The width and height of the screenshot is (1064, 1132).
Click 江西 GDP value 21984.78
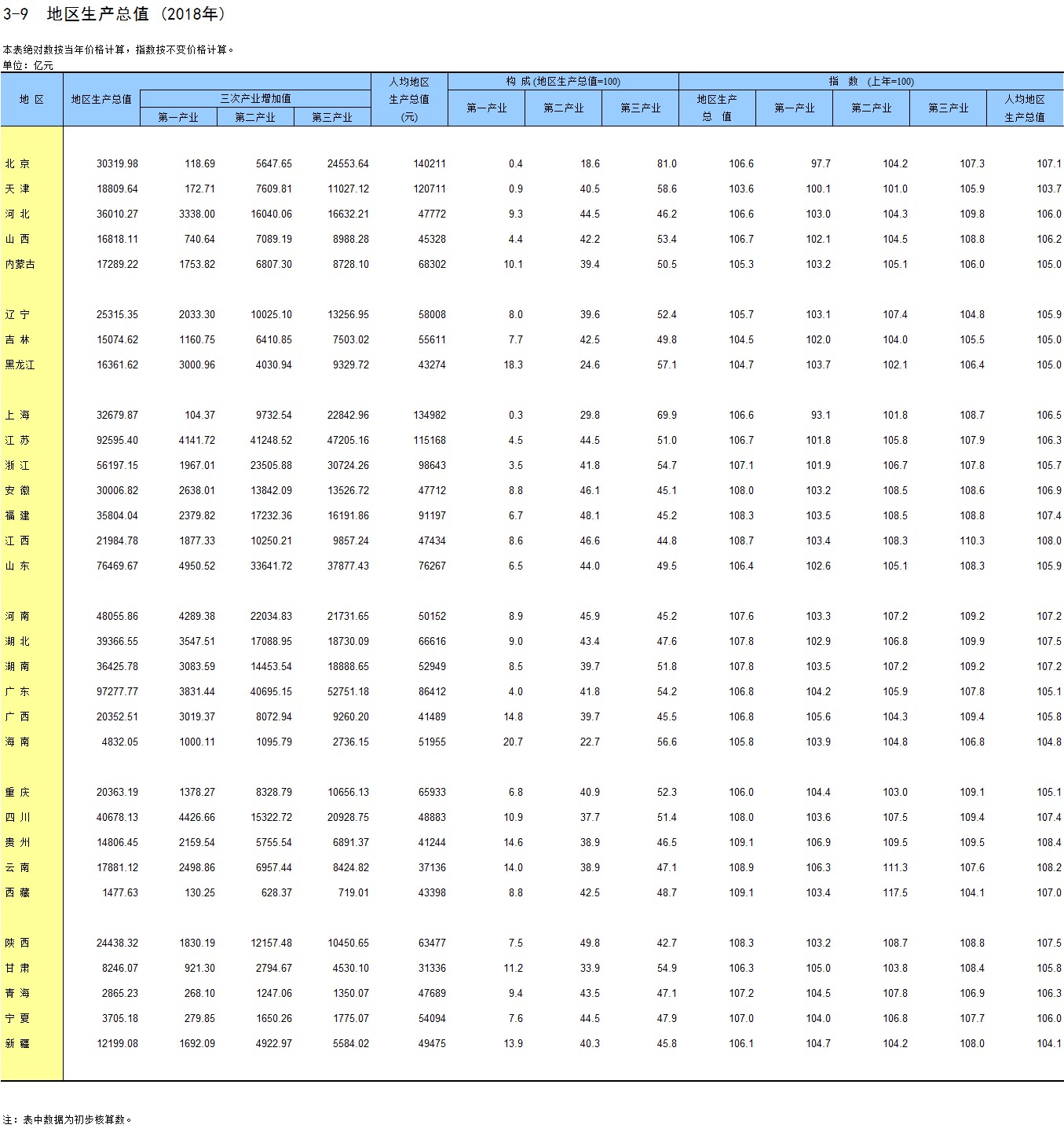click(117, 540)
